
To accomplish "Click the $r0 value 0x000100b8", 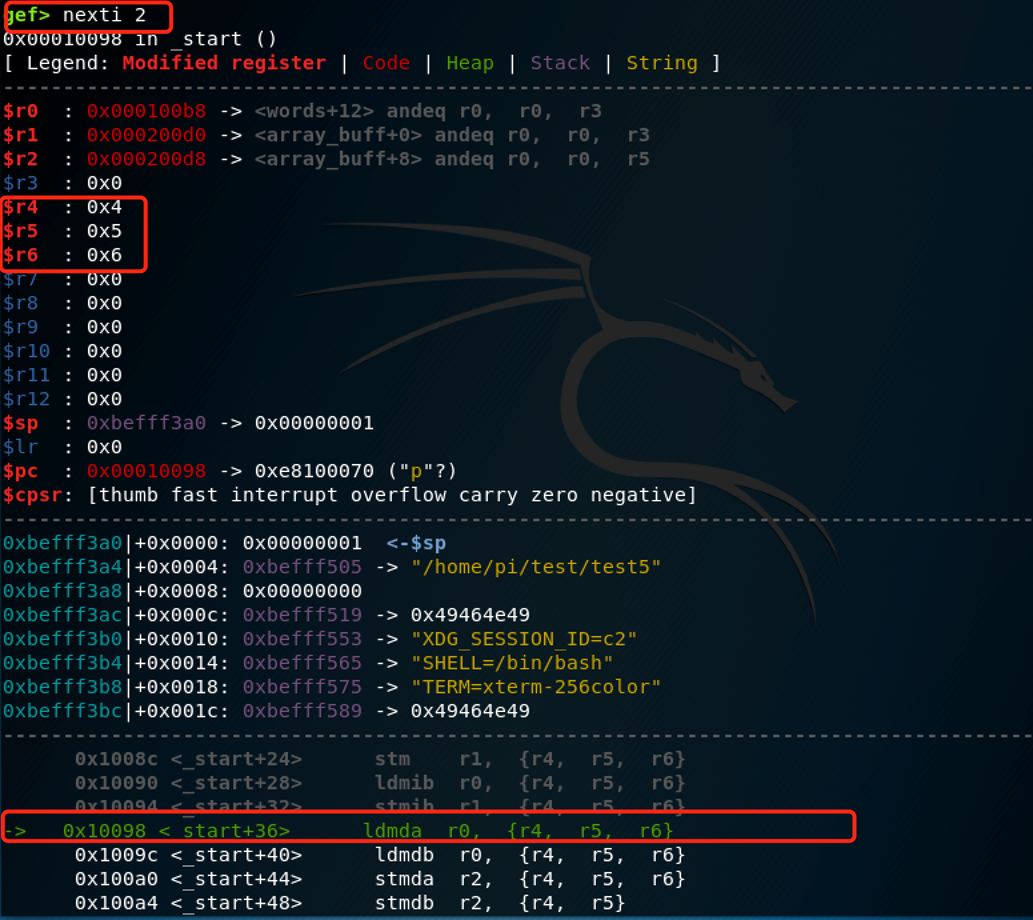I will (146, 111).
